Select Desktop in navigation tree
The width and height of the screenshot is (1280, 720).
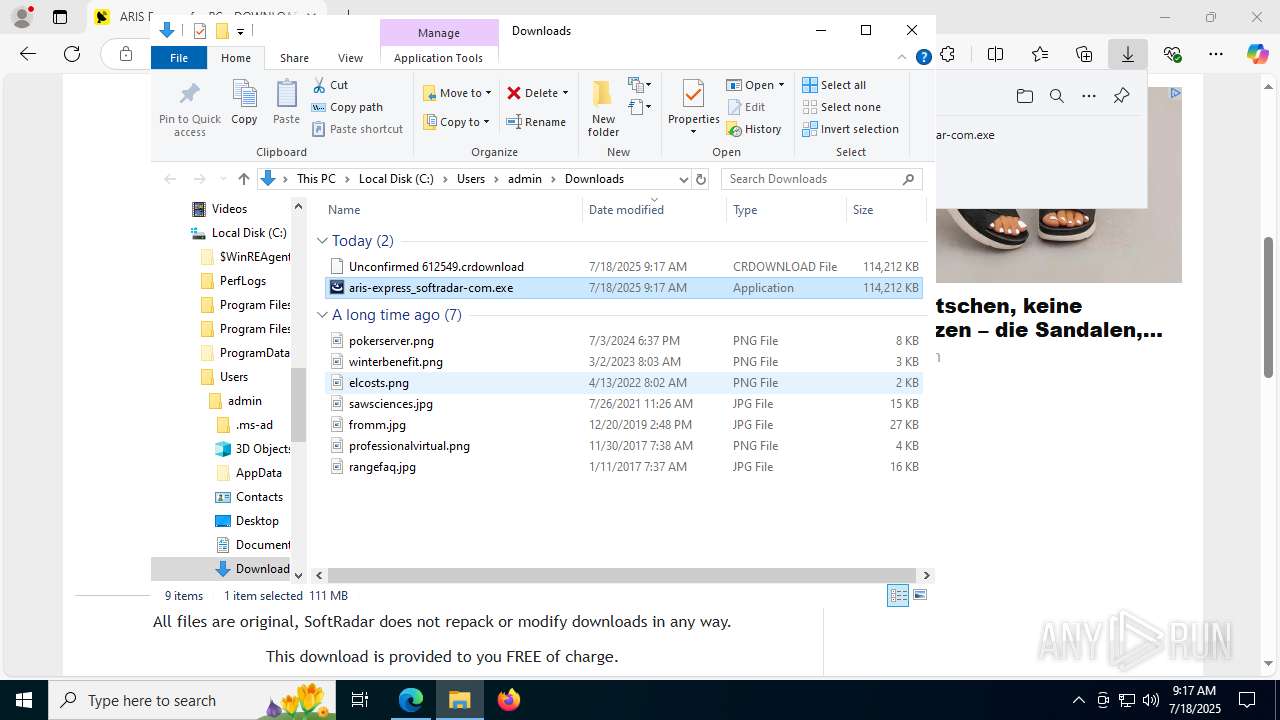pos(257,521)
